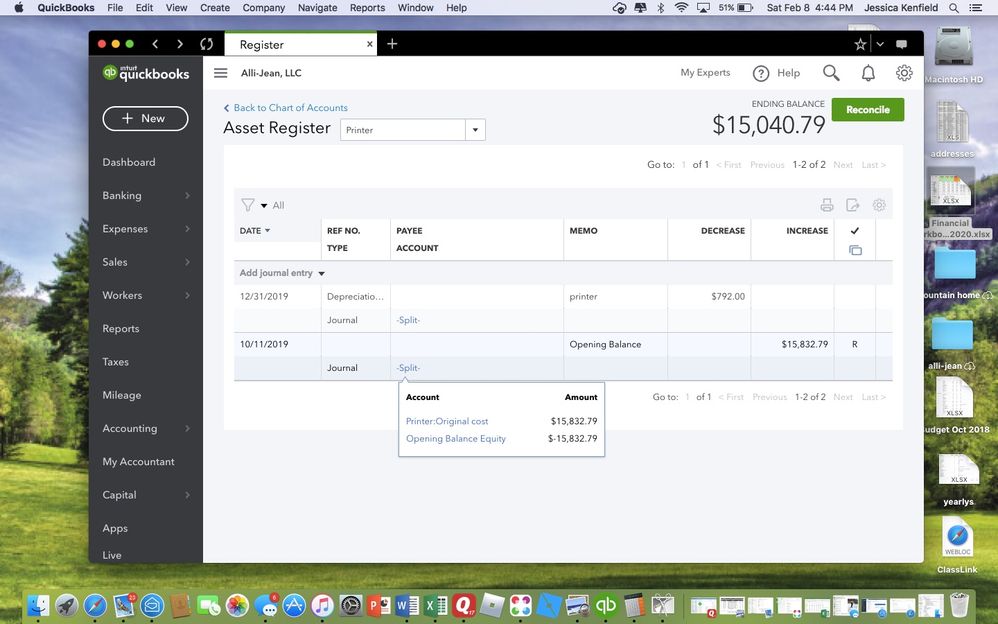Open the notifications bell icon
998x624 pixels.
tap(868, 73)
